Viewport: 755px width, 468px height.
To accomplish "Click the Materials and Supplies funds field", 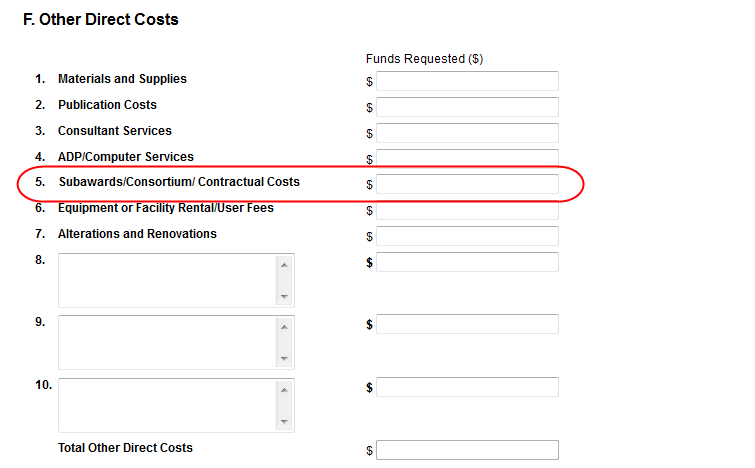I will 467,81.
